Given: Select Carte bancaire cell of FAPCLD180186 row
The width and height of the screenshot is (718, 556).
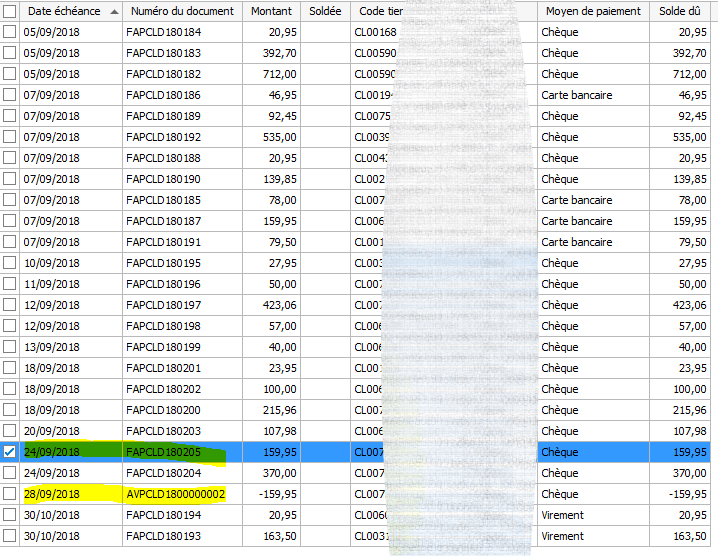Looking at the screenshot, I should (x=591, y=95).
